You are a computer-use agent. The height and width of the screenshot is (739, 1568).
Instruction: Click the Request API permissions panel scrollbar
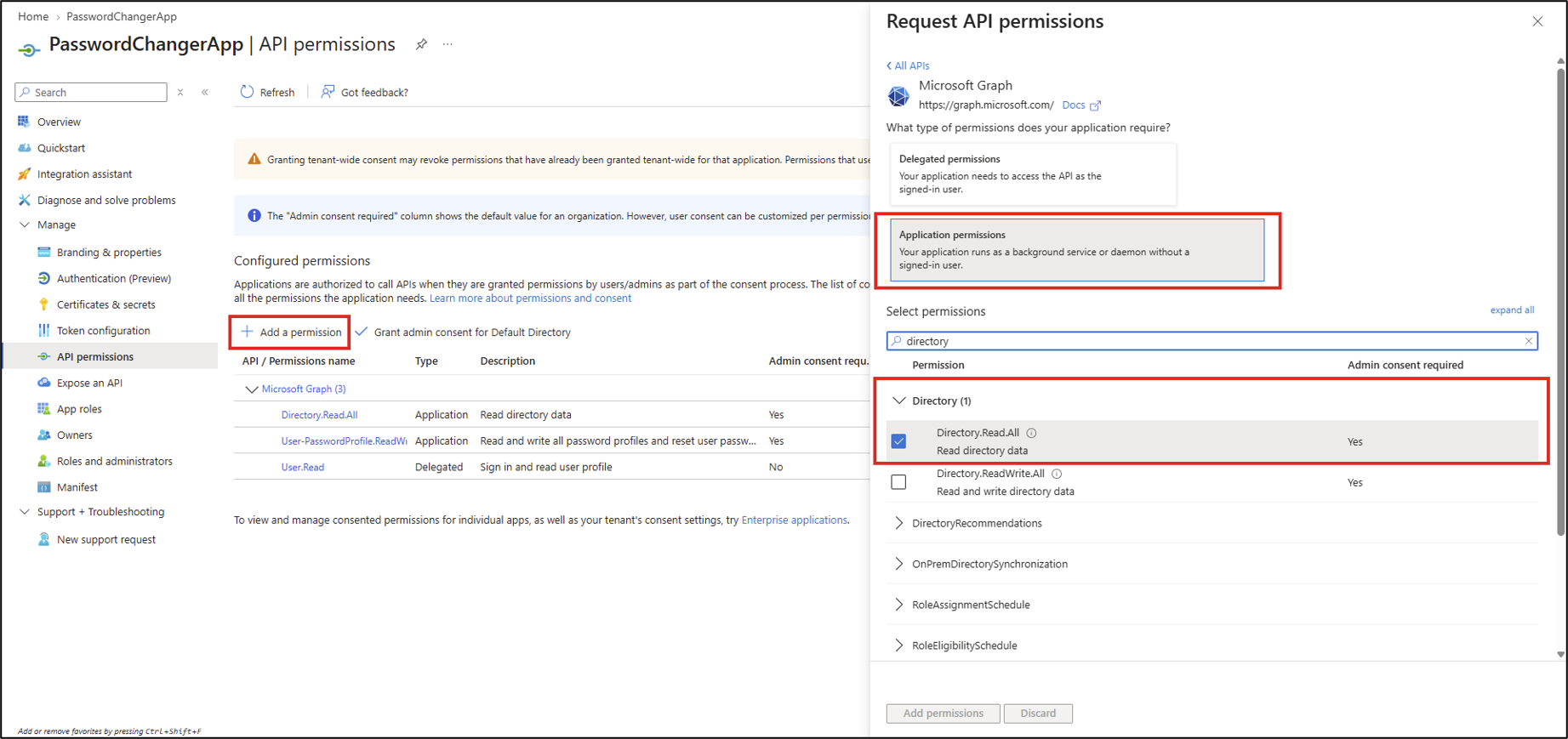click(1560, 302)
